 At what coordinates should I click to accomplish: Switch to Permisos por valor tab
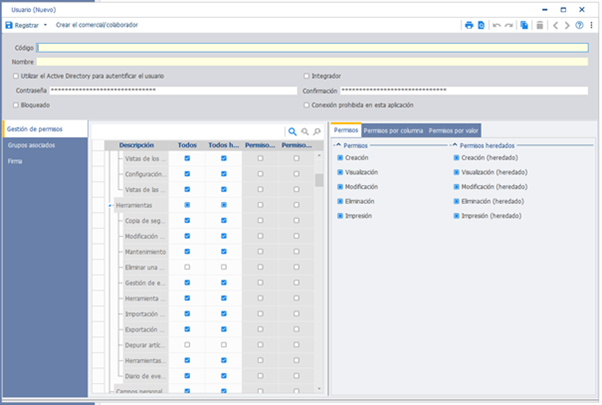pyautogui.click(x=453, y=131)
